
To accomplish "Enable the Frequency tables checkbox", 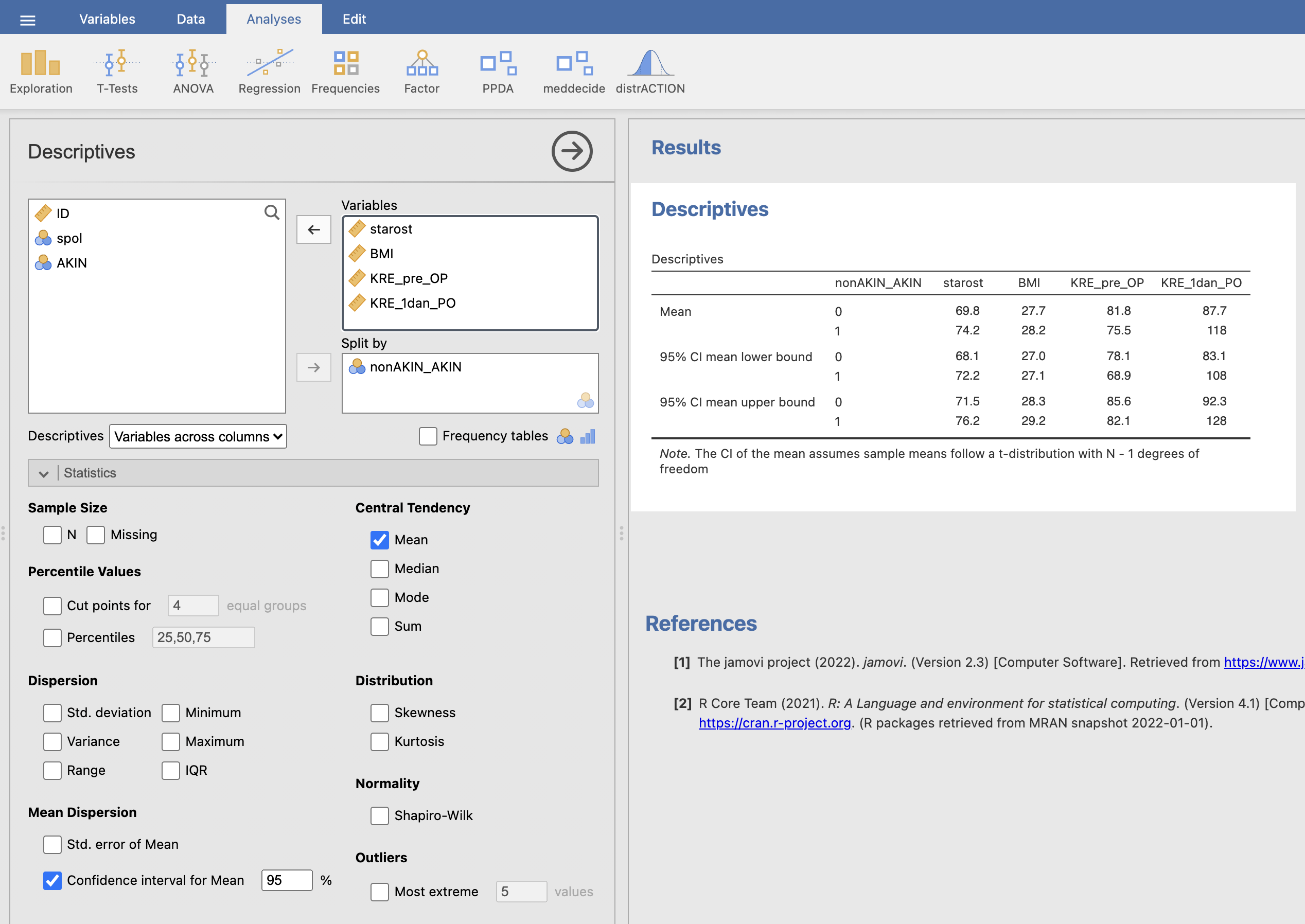I will point(428,436).
